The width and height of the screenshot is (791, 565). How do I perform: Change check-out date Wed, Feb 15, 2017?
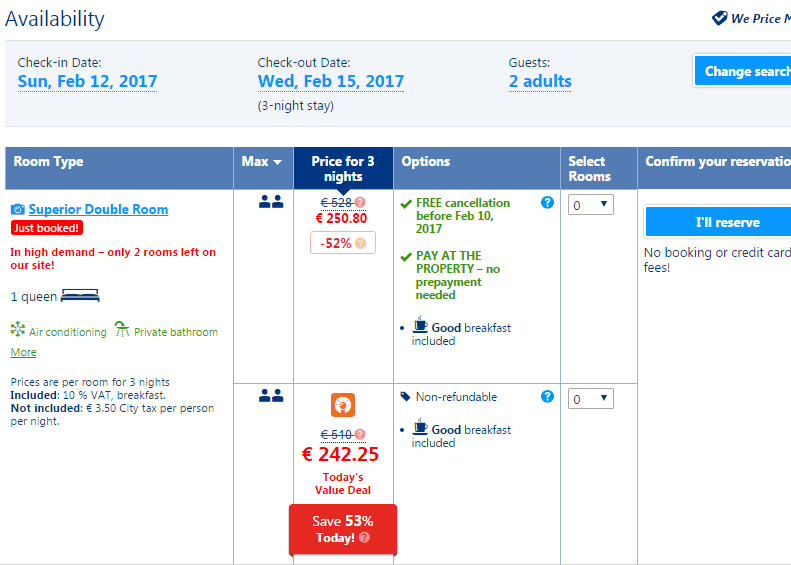click(330, 82)
